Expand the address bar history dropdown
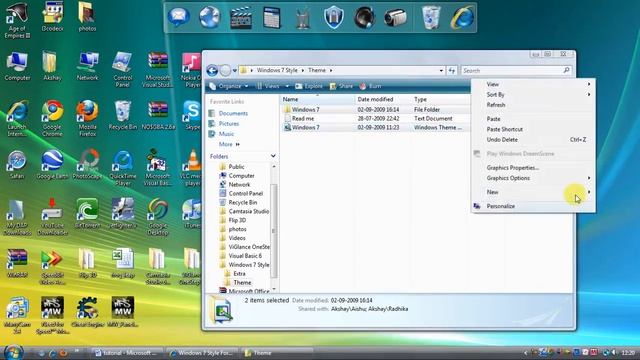This screenshot has height=360, width=640. click(441, 71)
